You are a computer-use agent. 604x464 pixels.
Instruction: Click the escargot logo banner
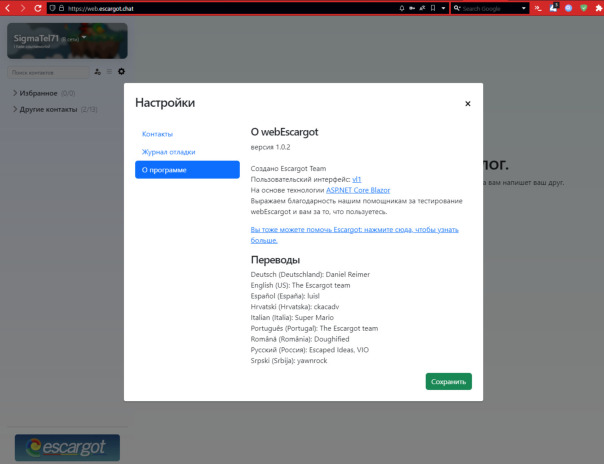tap(67, 447)
